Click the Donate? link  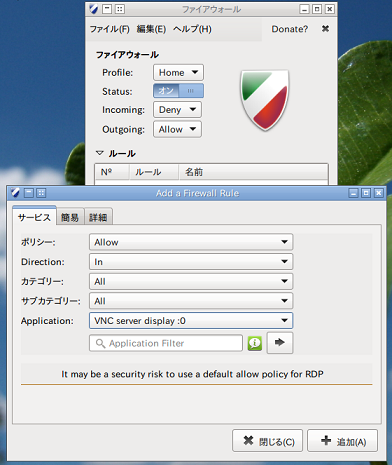click(x=290, y=29)
